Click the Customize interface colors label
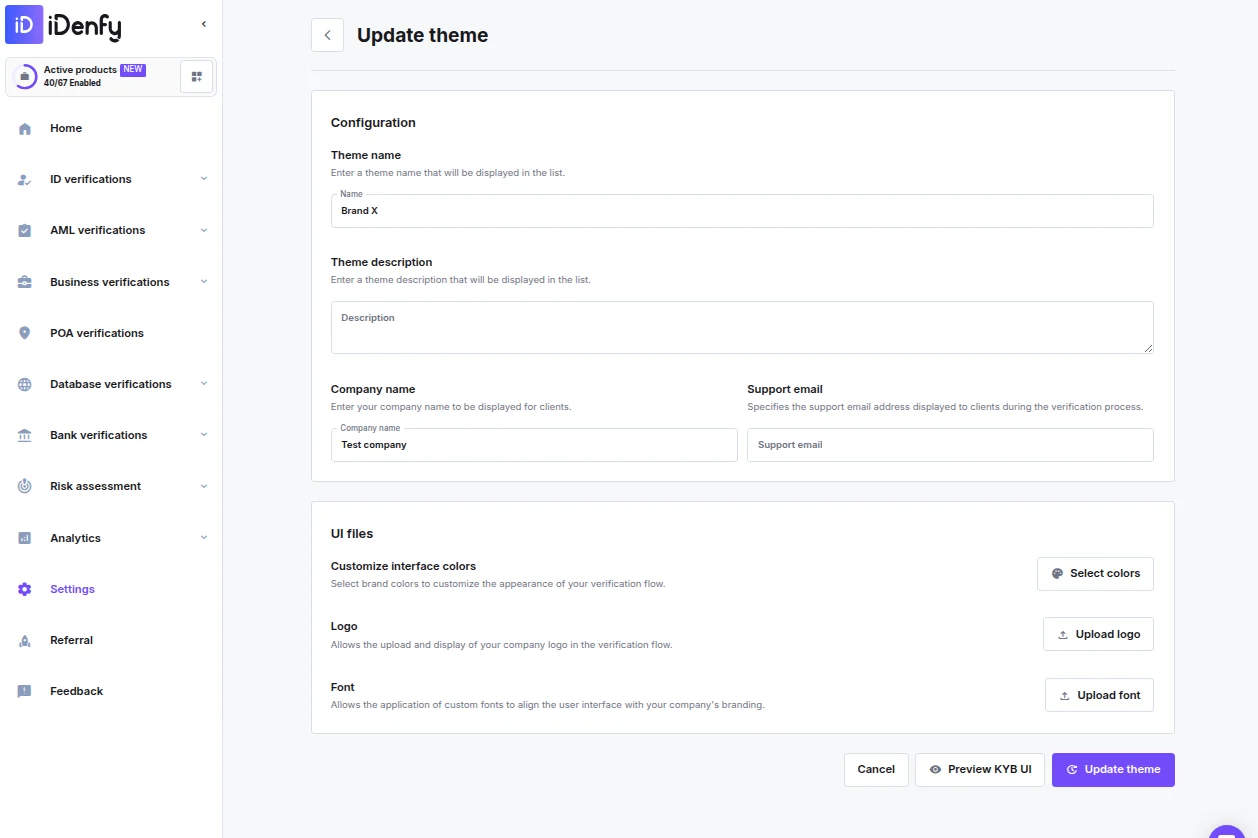Viewport: 1258px width, 838px height. [x=404, y=566]
